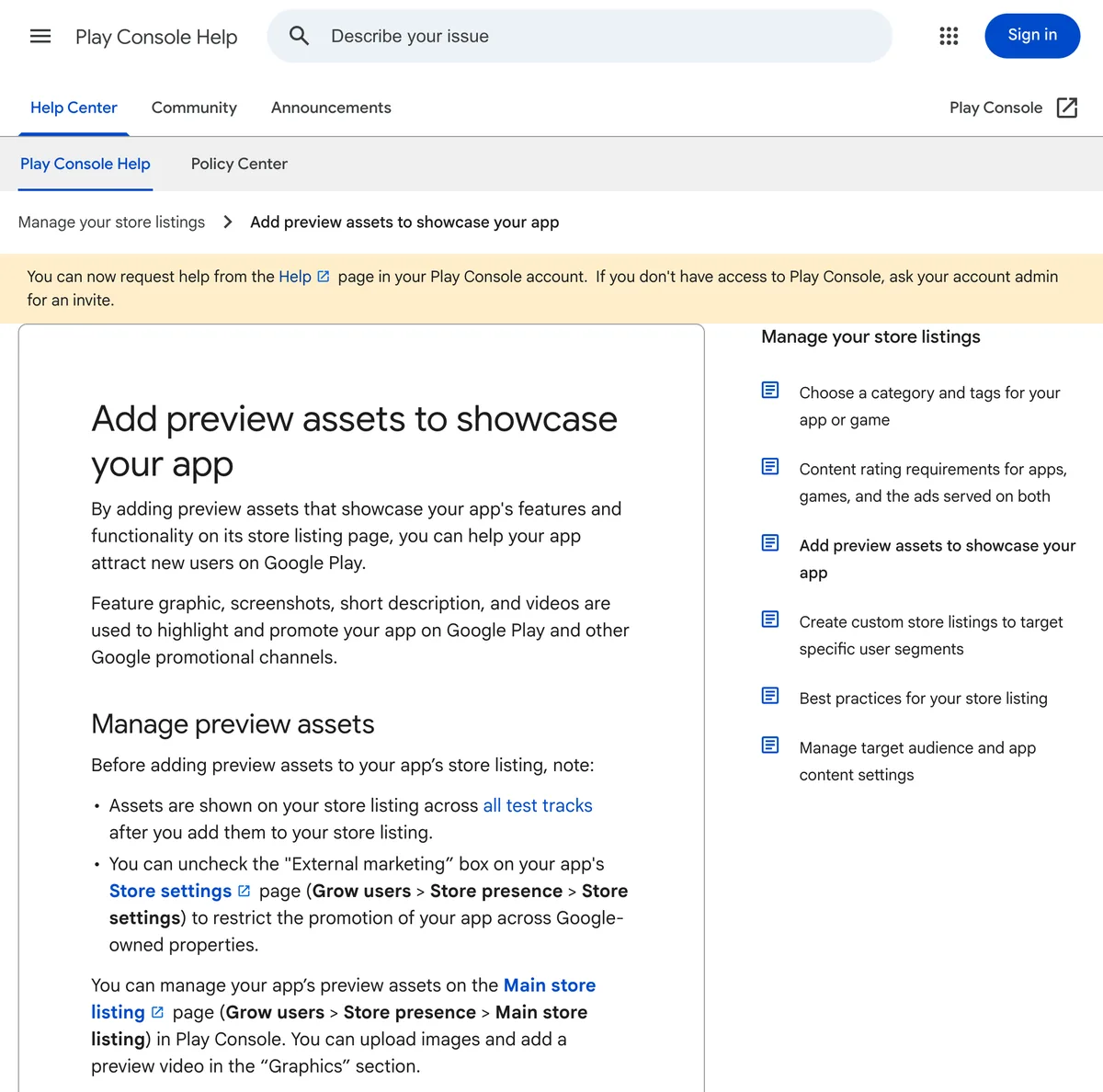1103x1092 pixels.
Task: Click the Sign in button
Action: coord(1032,36)
